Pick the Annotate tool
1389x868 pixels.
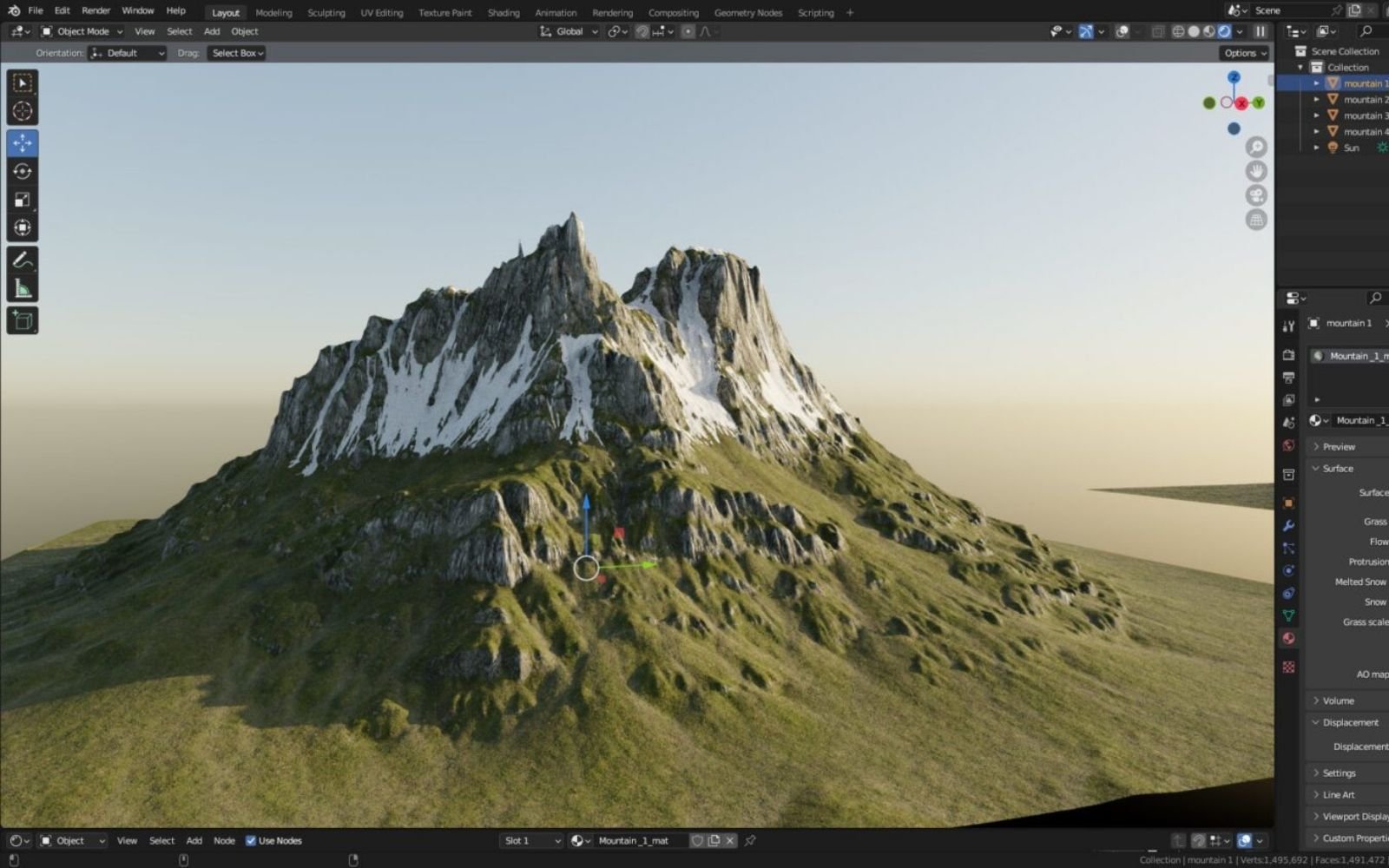(x=21, y=258)
